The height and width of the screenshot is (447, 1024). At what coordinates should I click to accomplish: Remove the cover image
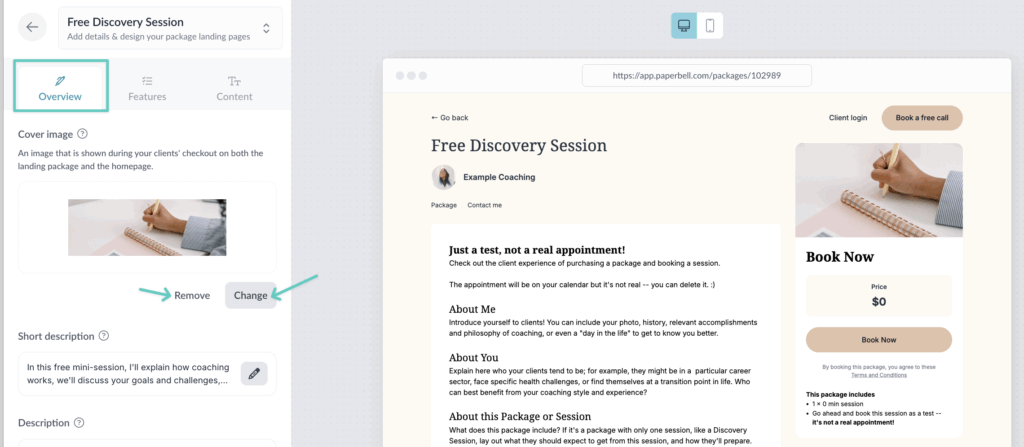[x=192, y=295]
